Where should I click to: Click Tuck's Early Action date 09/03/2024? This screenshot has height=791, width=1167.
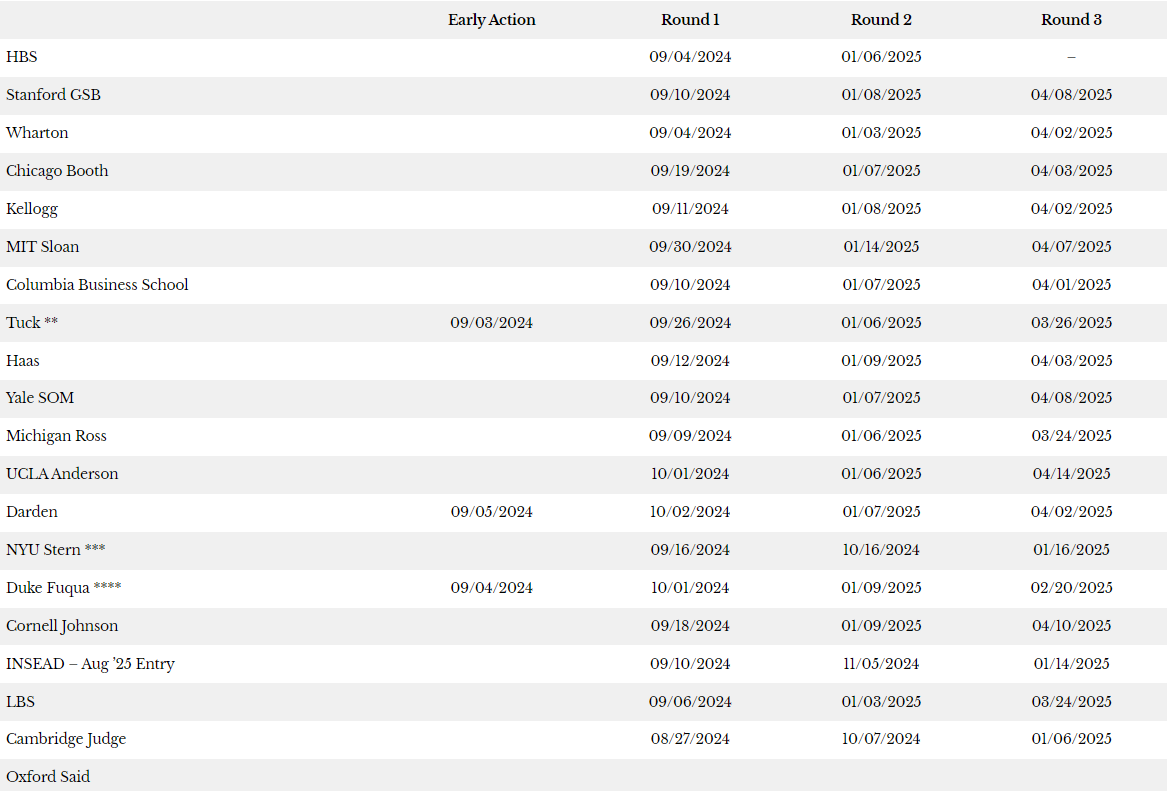[x=491, y=323]
